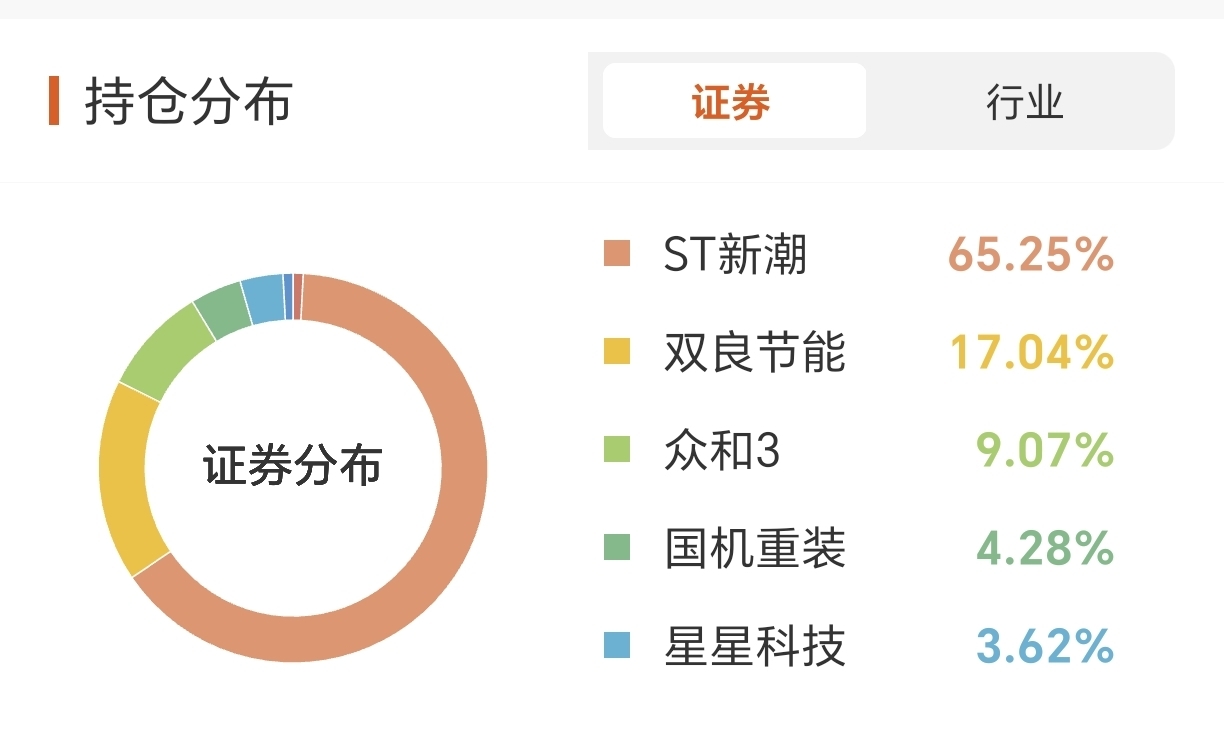1224x742 pixels.
Task: Click the yellow 双良节能 legend swatch
Action: point(617,352)
